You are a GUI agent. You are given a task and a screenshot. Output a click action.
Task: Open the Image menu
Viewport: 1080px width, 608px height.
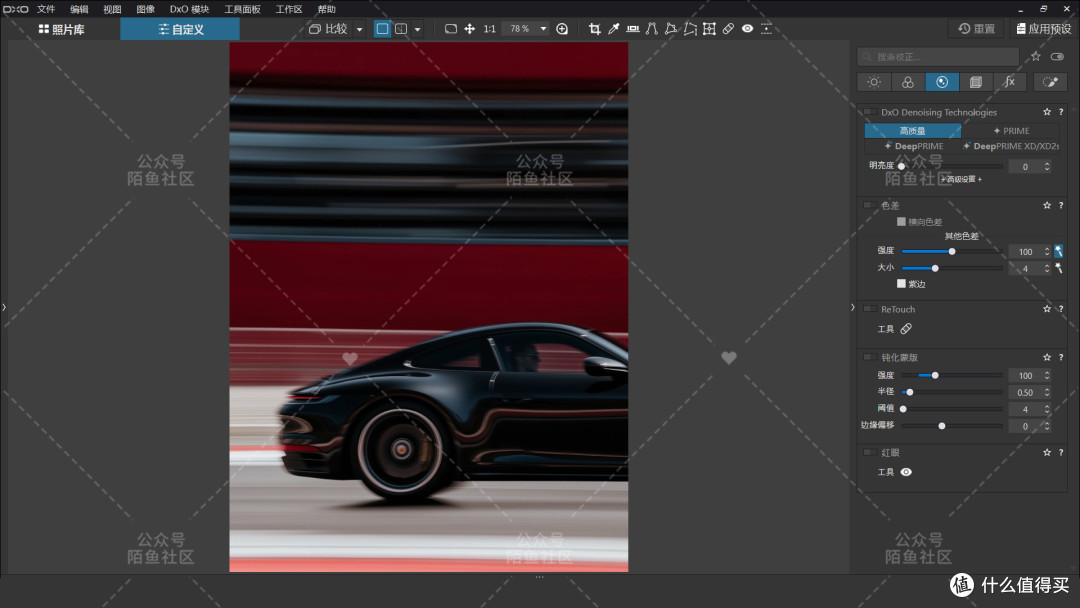click(x=145, y=9)
